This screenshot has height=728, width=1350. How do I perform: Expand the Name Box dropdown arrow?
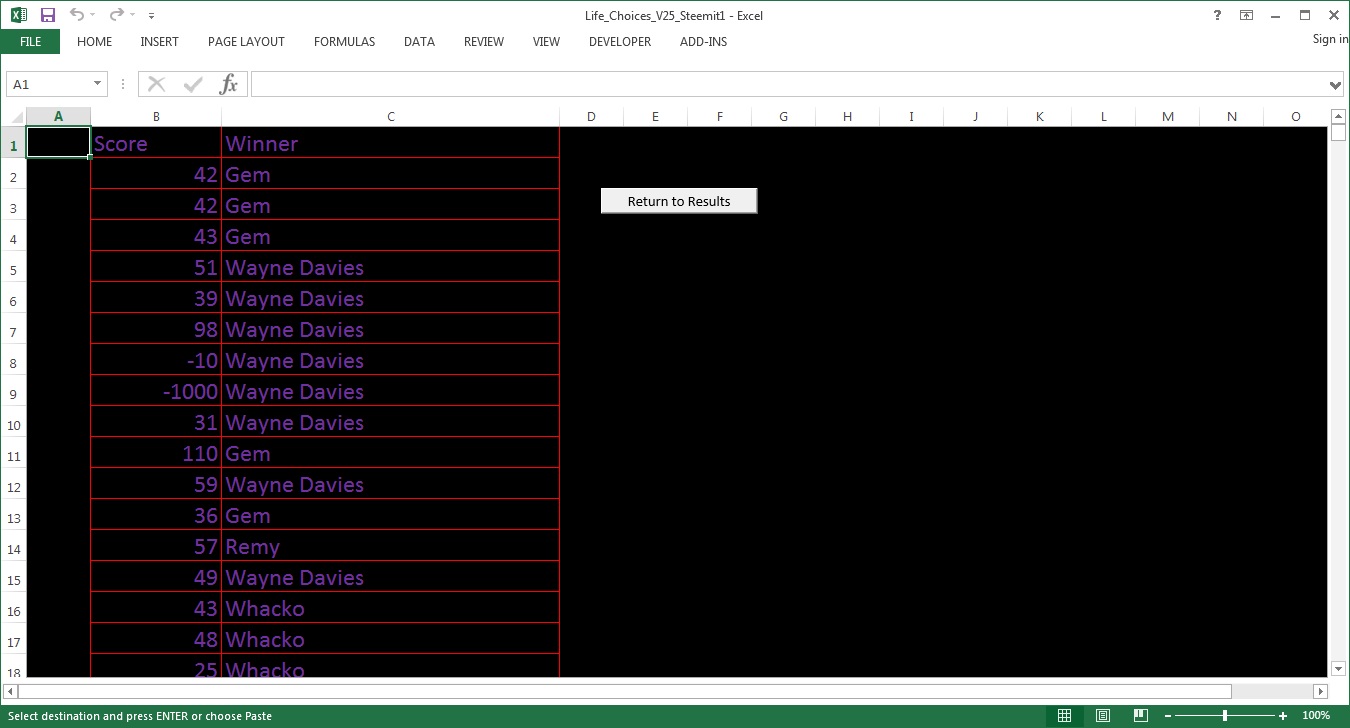tap(98, 85)
